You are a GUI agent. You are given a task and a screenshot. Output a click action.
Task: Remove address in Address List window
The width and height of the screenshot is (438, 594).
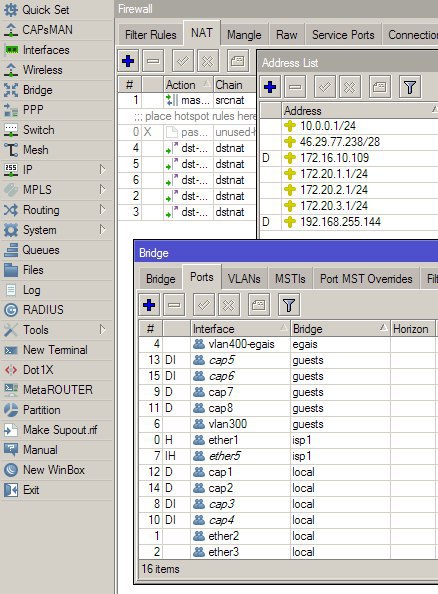(x=295, y=87)
